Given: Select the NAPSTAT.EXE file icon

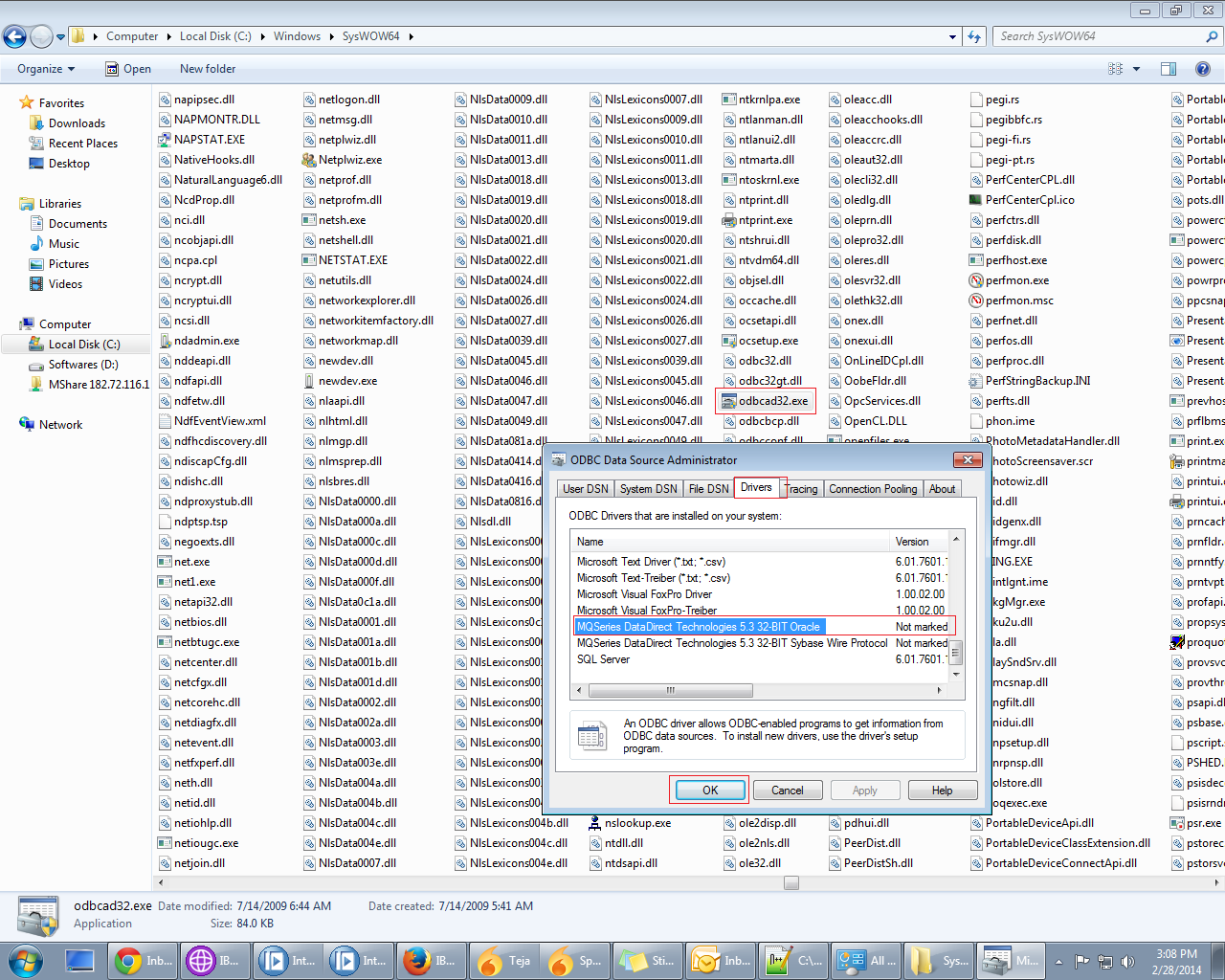Looking at the screenshot, I should coord(165,140).
